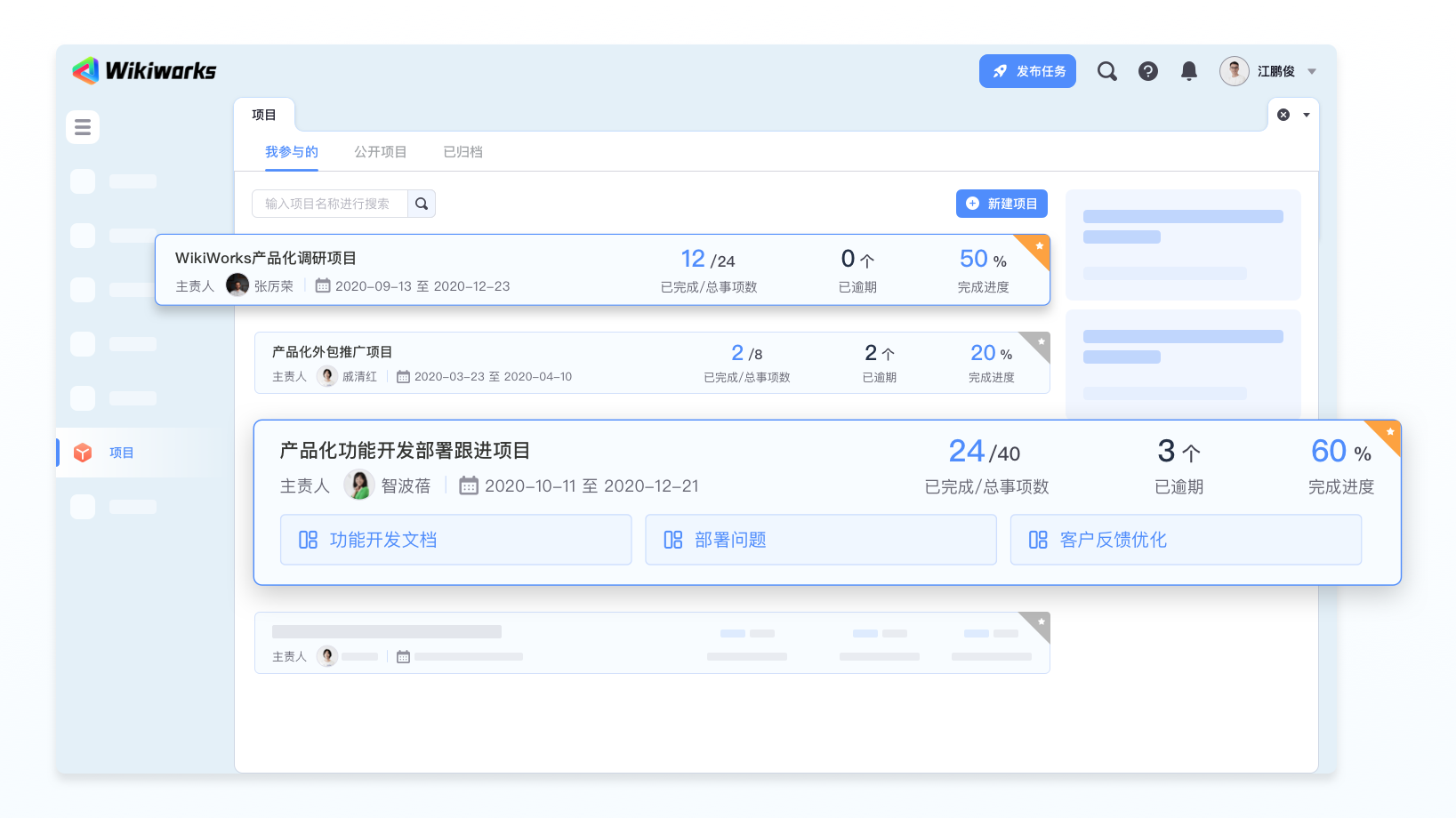Click the Wikiworks logo icon
Screen dimensions: 1456x818
pos(86,71)
